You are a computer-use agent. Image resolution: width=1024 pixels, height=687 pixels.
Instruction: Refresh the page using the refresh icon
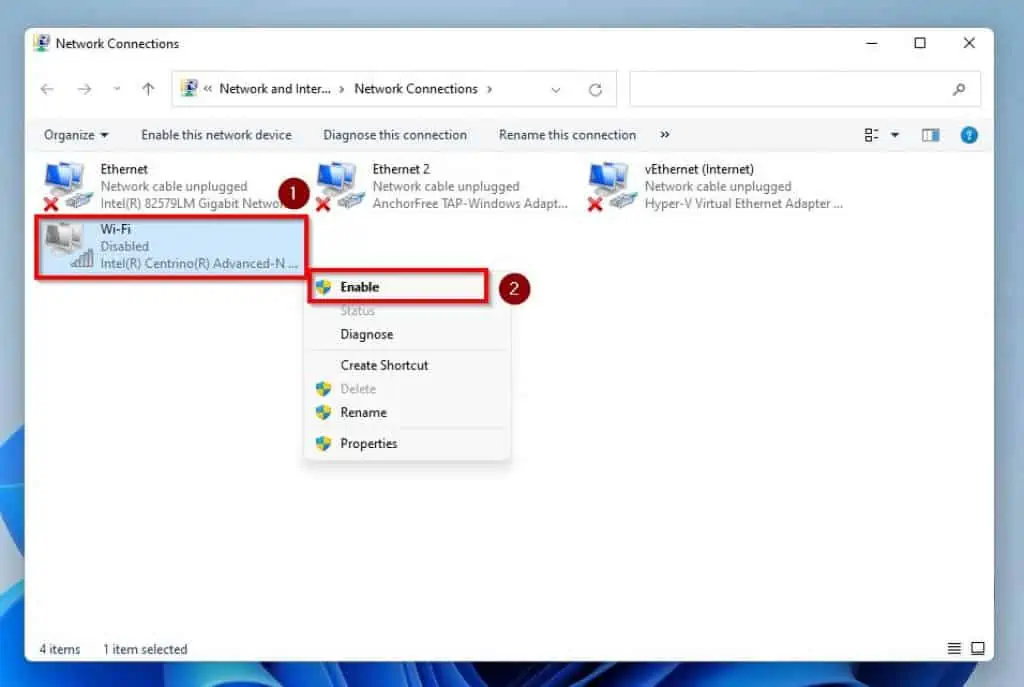(x=595, y=89)
